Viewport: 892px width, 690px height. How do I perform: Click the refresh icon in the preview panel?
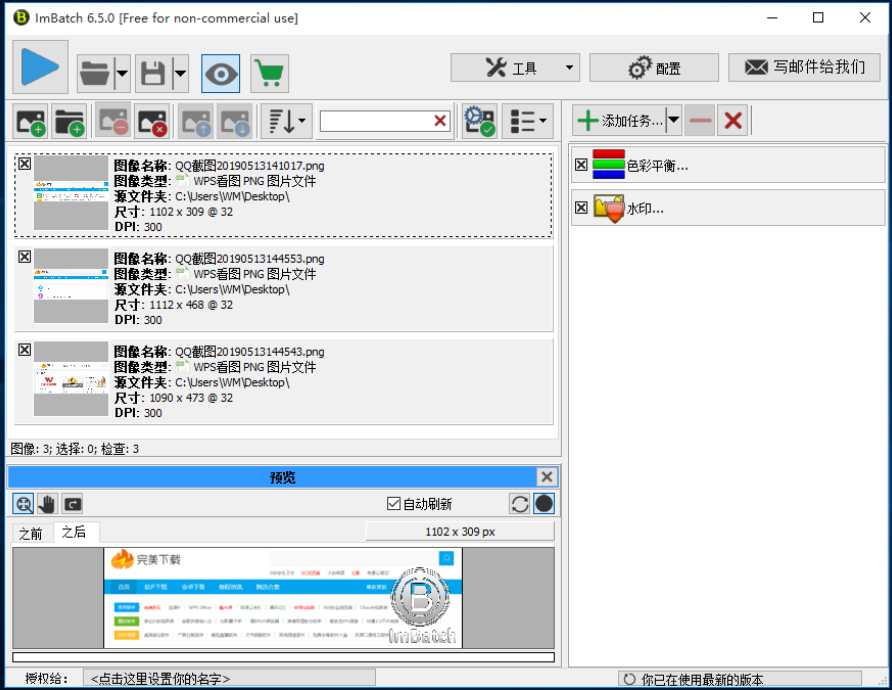[520, 504]
